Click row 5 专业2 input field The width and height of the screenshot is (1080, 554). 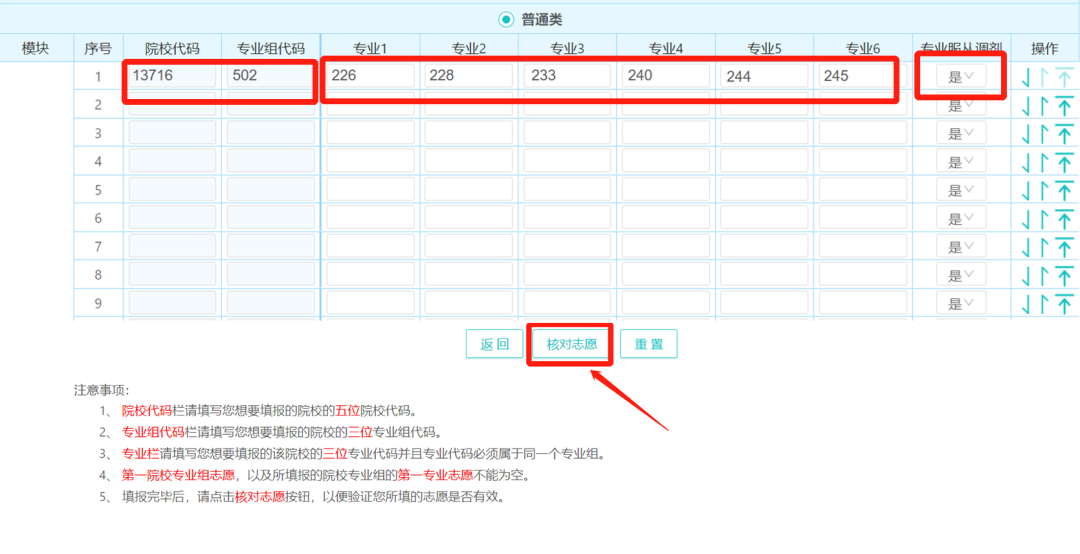468,189
